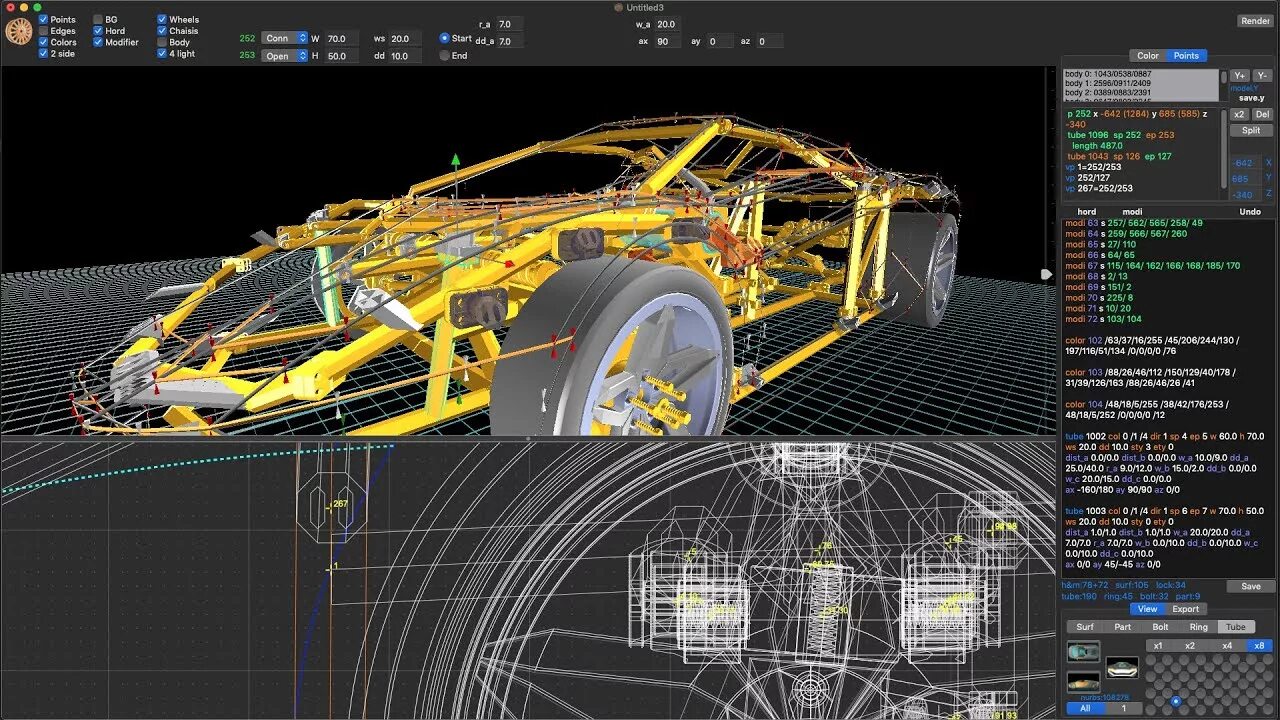Viewport: 1280px width, 720px height.
Task: Select the 1 segment button
Action: point(1124,708)
